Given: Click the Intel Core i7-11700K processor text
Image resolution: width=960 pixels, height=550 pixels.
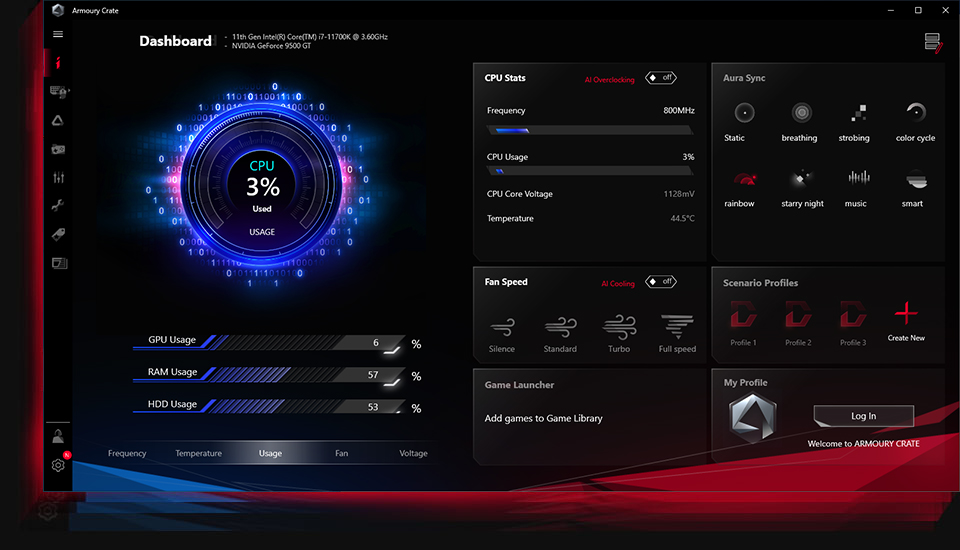Looking at the screenshot, I should [x=309, y=37].
